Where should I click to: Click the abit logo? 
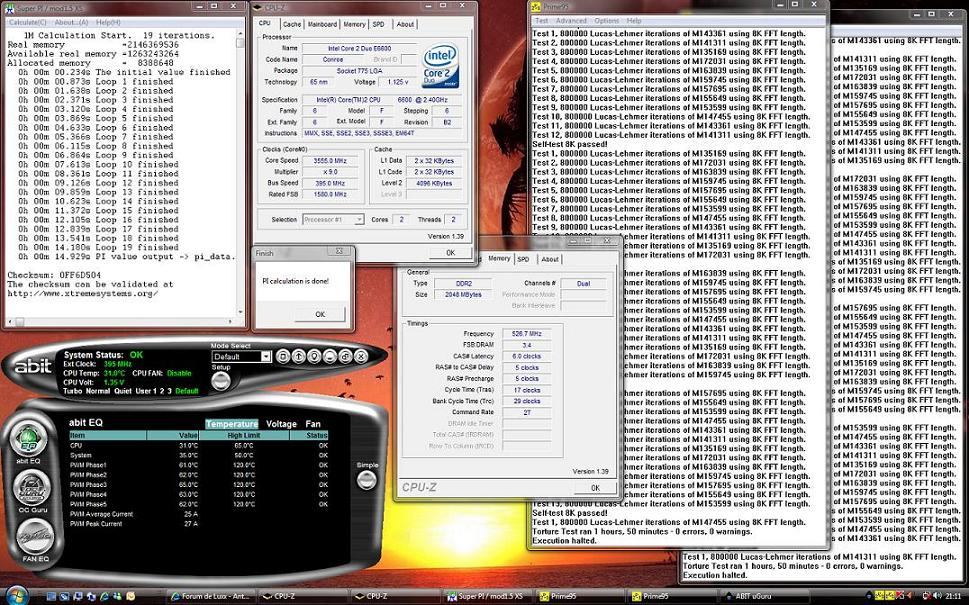pos(33,366)
